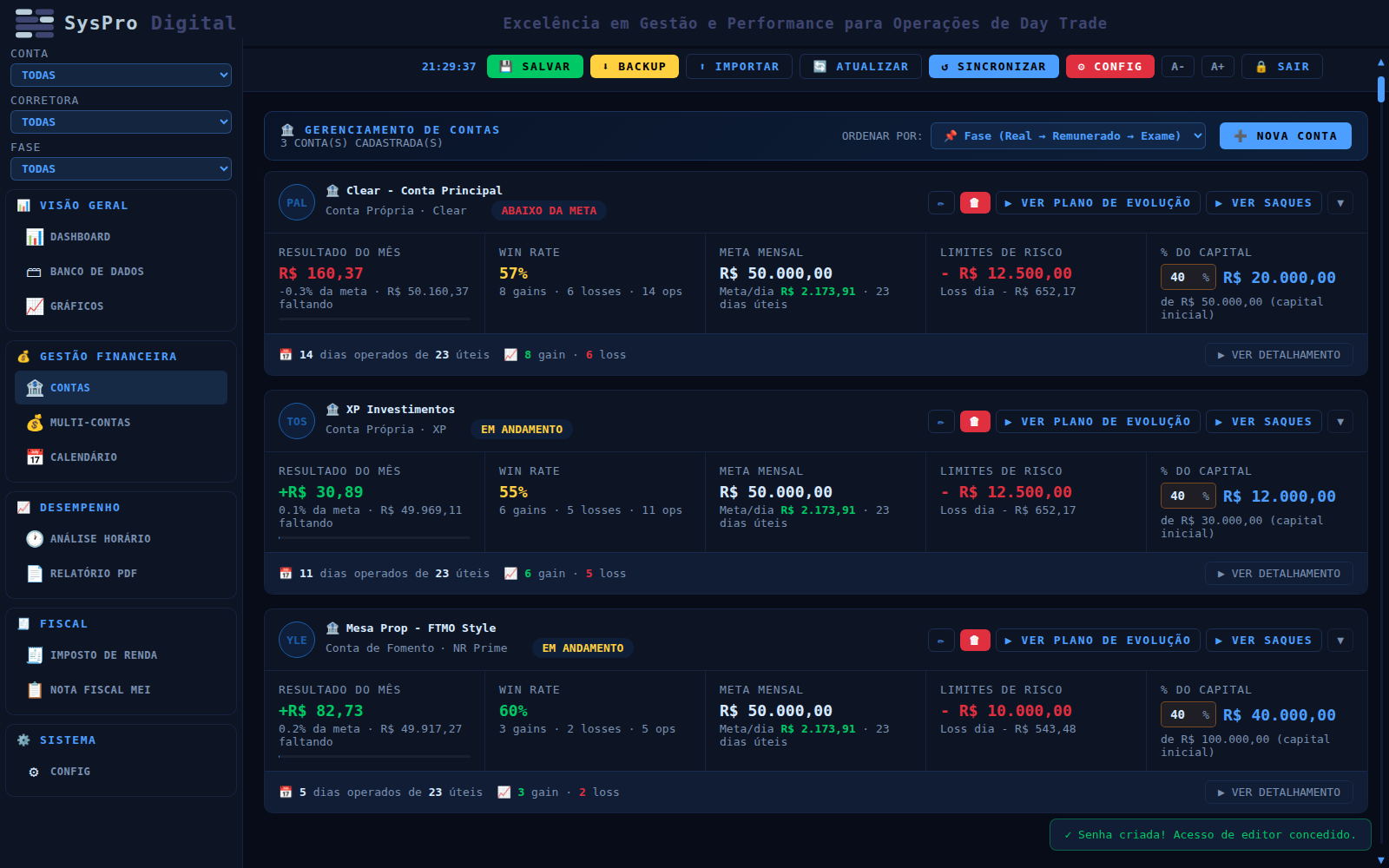Open Nota Fiscal MEI page

(x=122, y=690)
